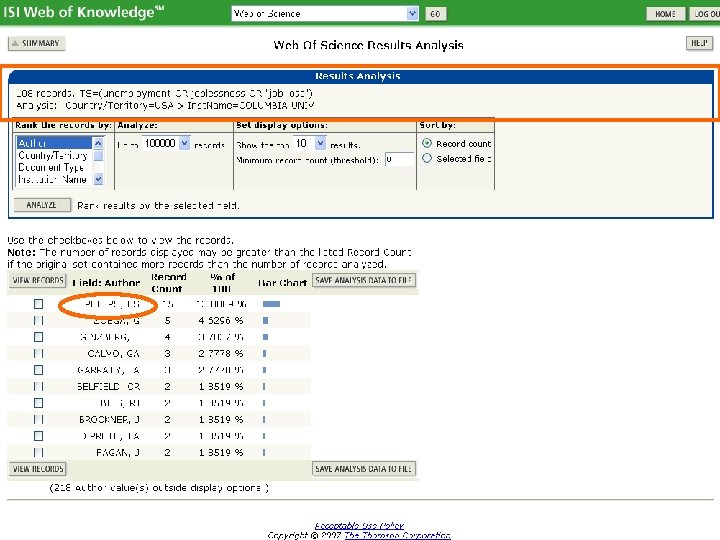Click the longest blue bar in the bar chart
The height and width of the screenshot is (540, 720).
coord(271,304)
